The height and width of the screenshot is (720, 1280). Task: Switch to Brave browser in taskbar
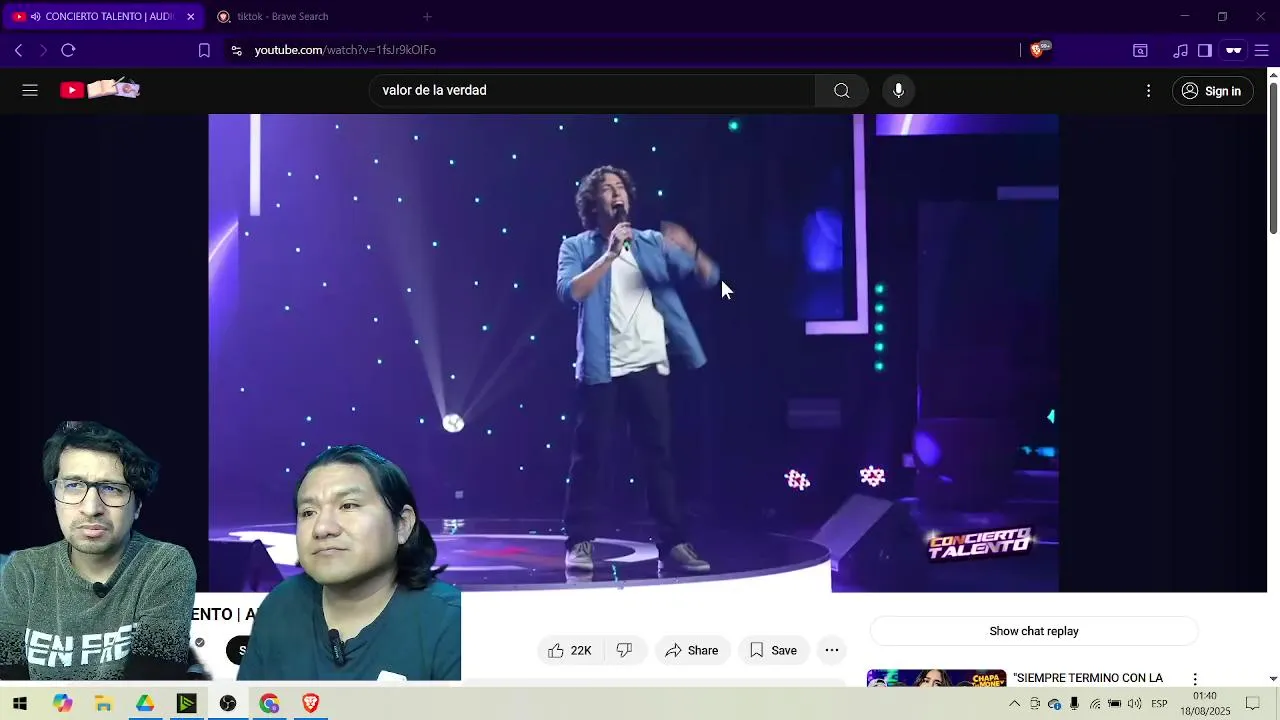[x=311, y=704]
